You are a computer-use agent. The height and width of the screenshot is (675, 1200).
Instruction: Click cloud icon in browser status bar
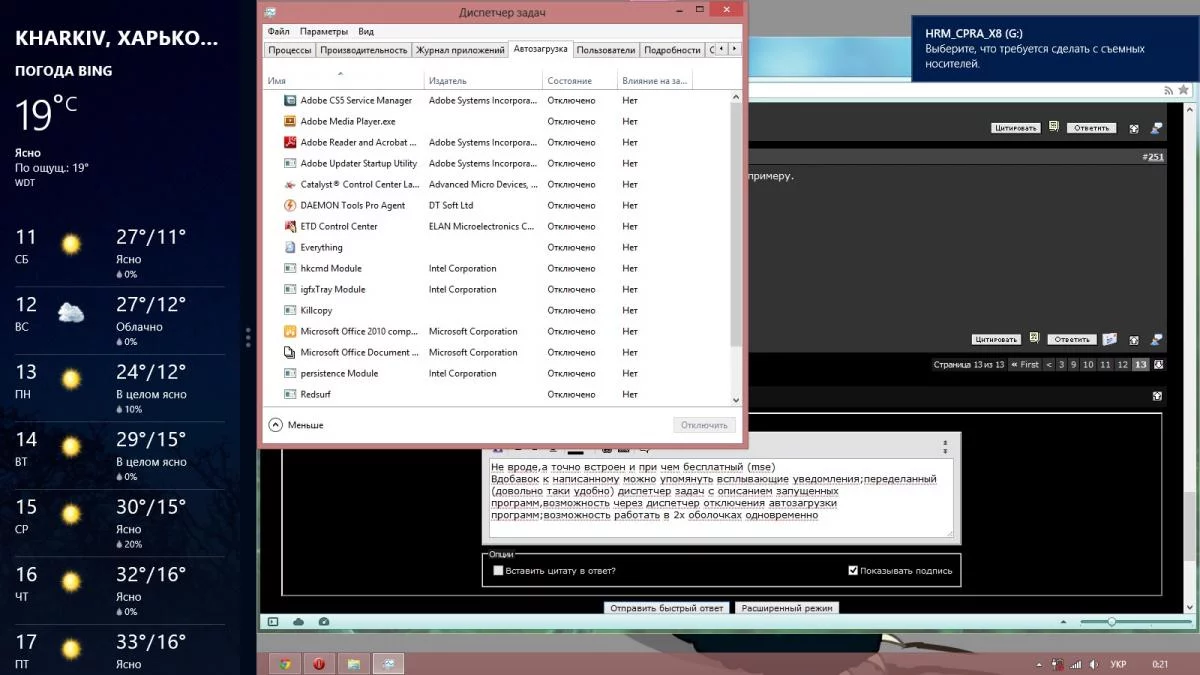click(x=298, y=622)
